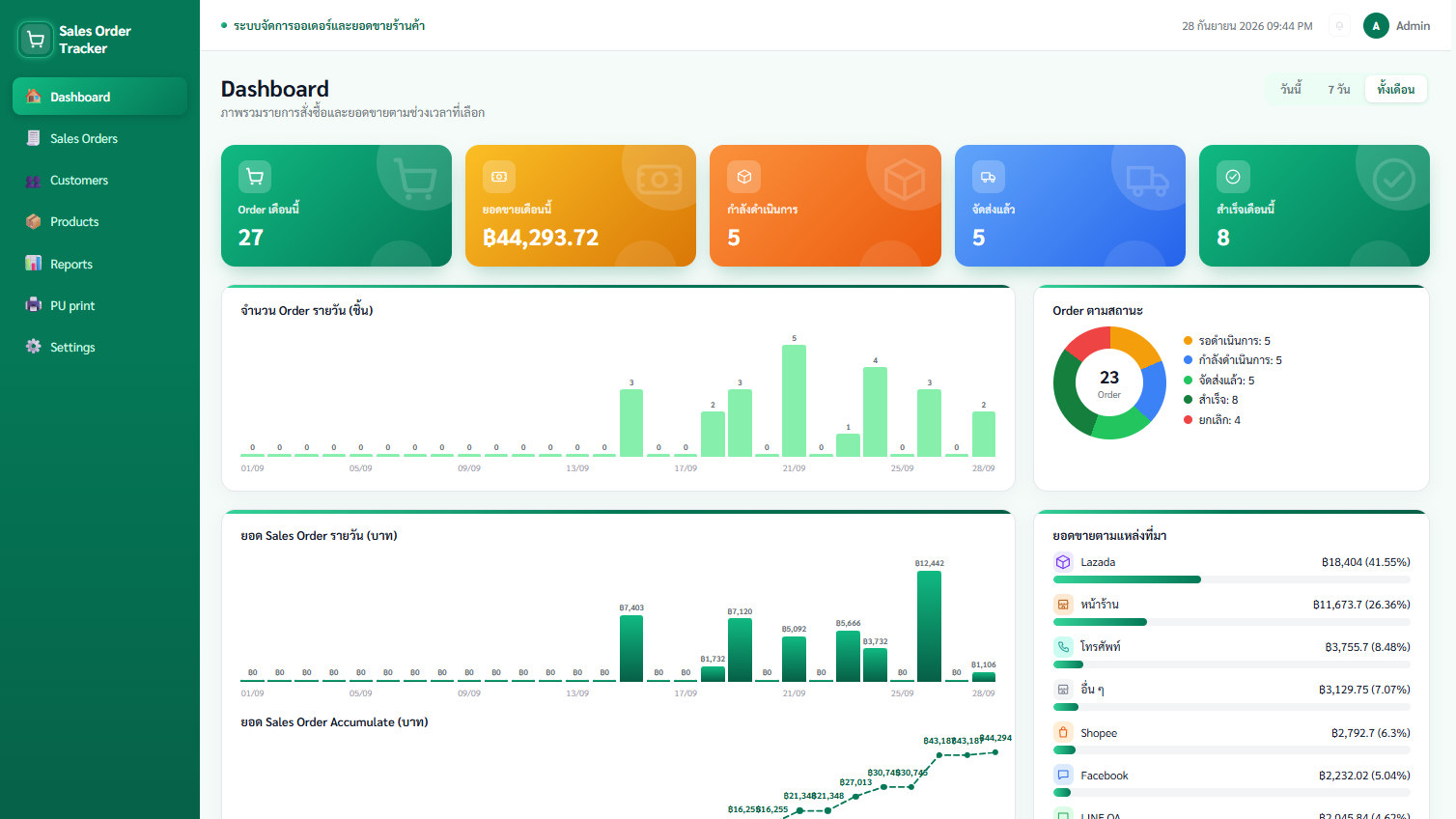Navigate to Customers in the sidebar
This screenshot has height=819, width=1456.
click(99, 180)
